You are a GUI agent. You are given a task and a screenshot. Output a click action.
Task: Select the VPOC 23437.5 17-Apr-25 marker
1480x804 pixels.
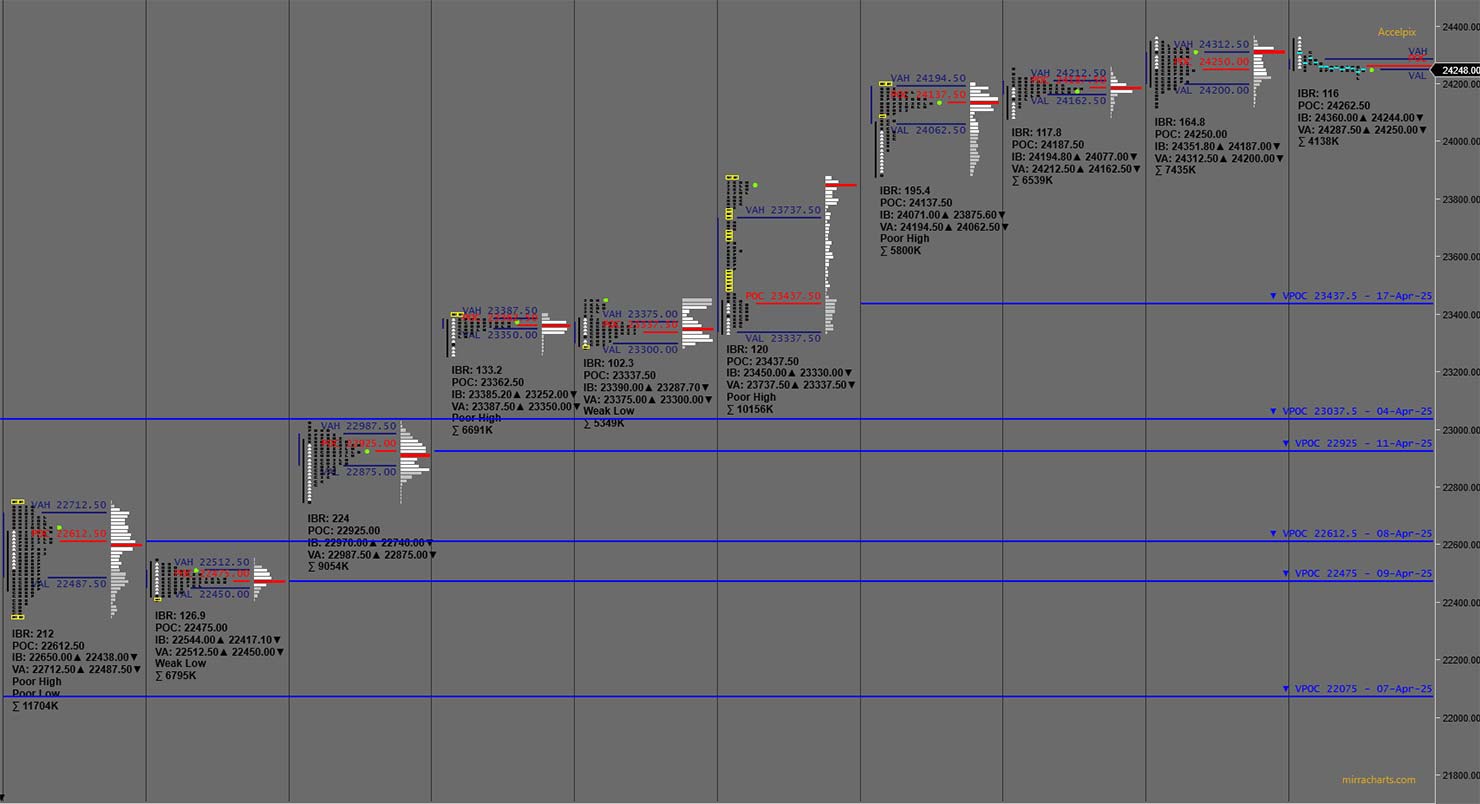[1350, 296]
